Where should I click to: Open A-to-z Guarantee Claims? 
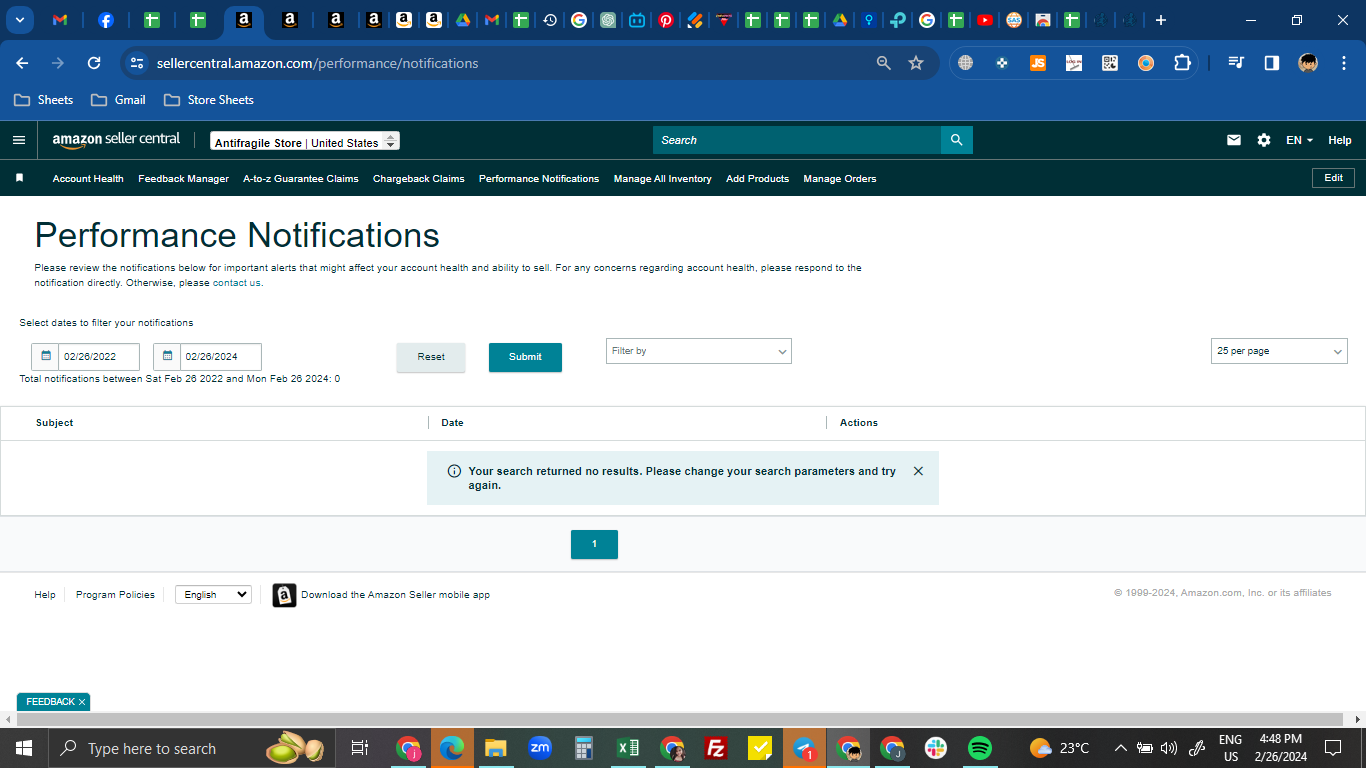(301, 179)
